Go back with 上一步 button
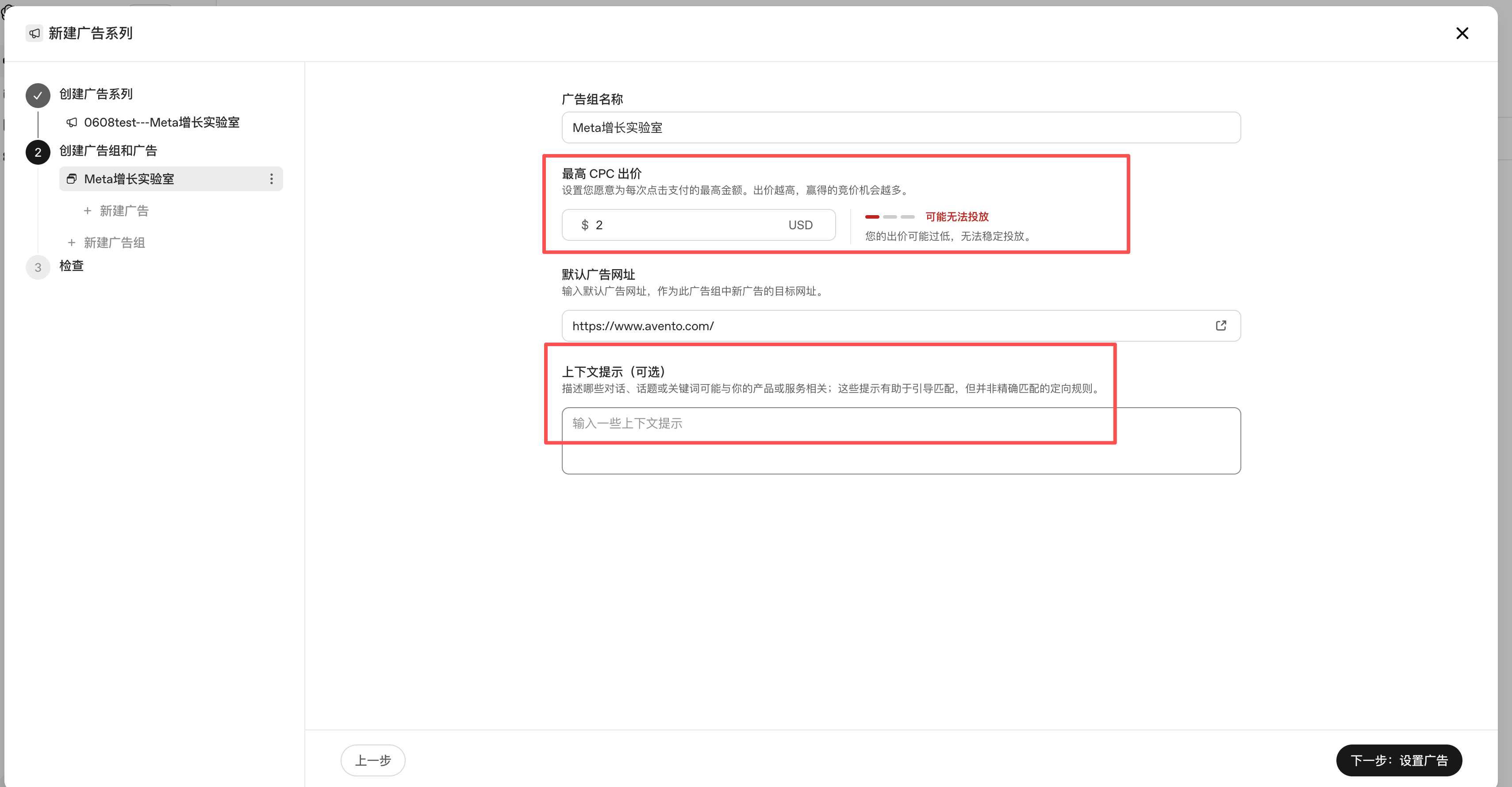The image size is (1512, 787). [x=373, y=760]
